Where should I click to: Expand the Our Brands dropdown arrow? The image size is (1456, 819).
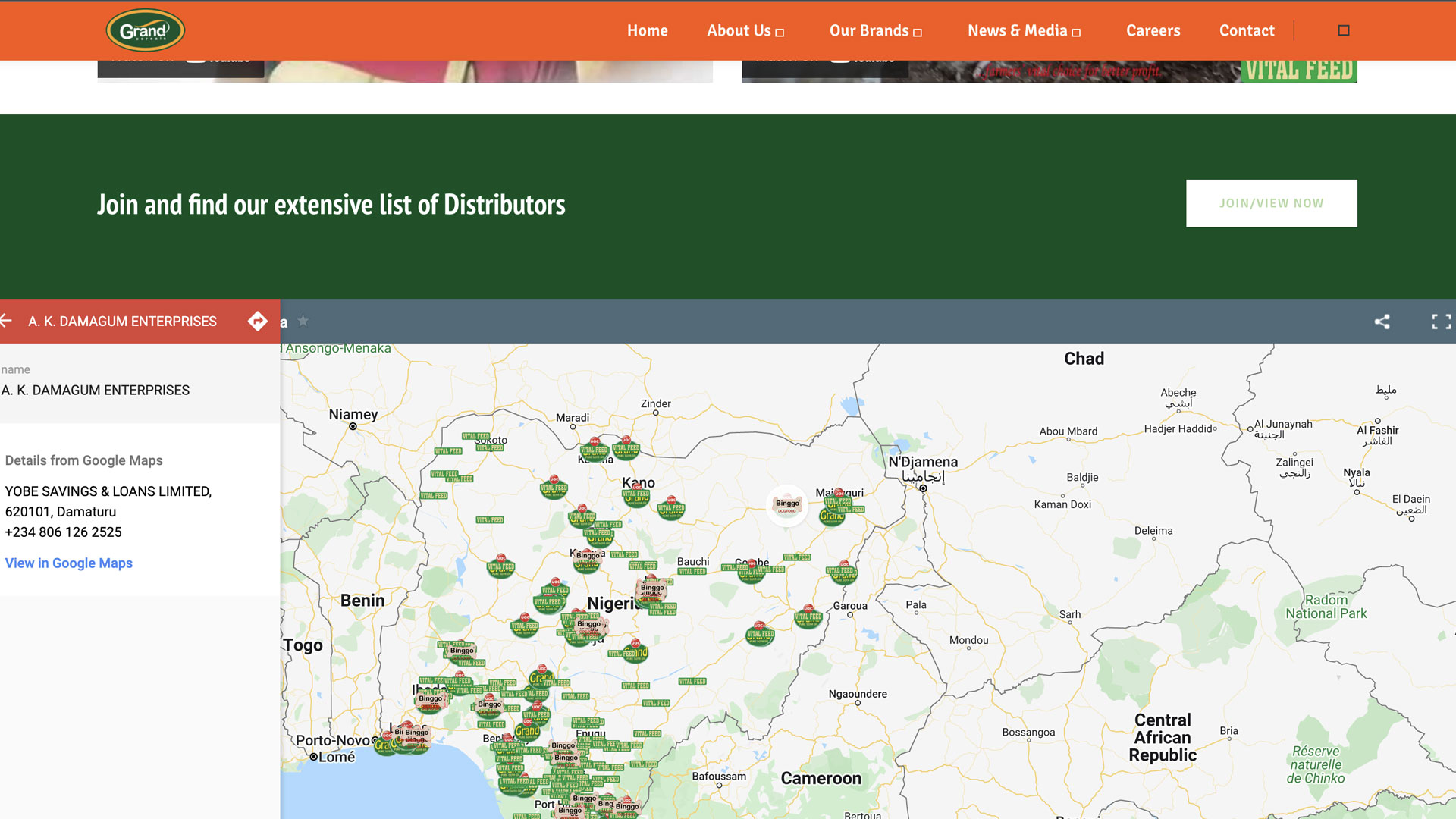(x=918, y=33)
